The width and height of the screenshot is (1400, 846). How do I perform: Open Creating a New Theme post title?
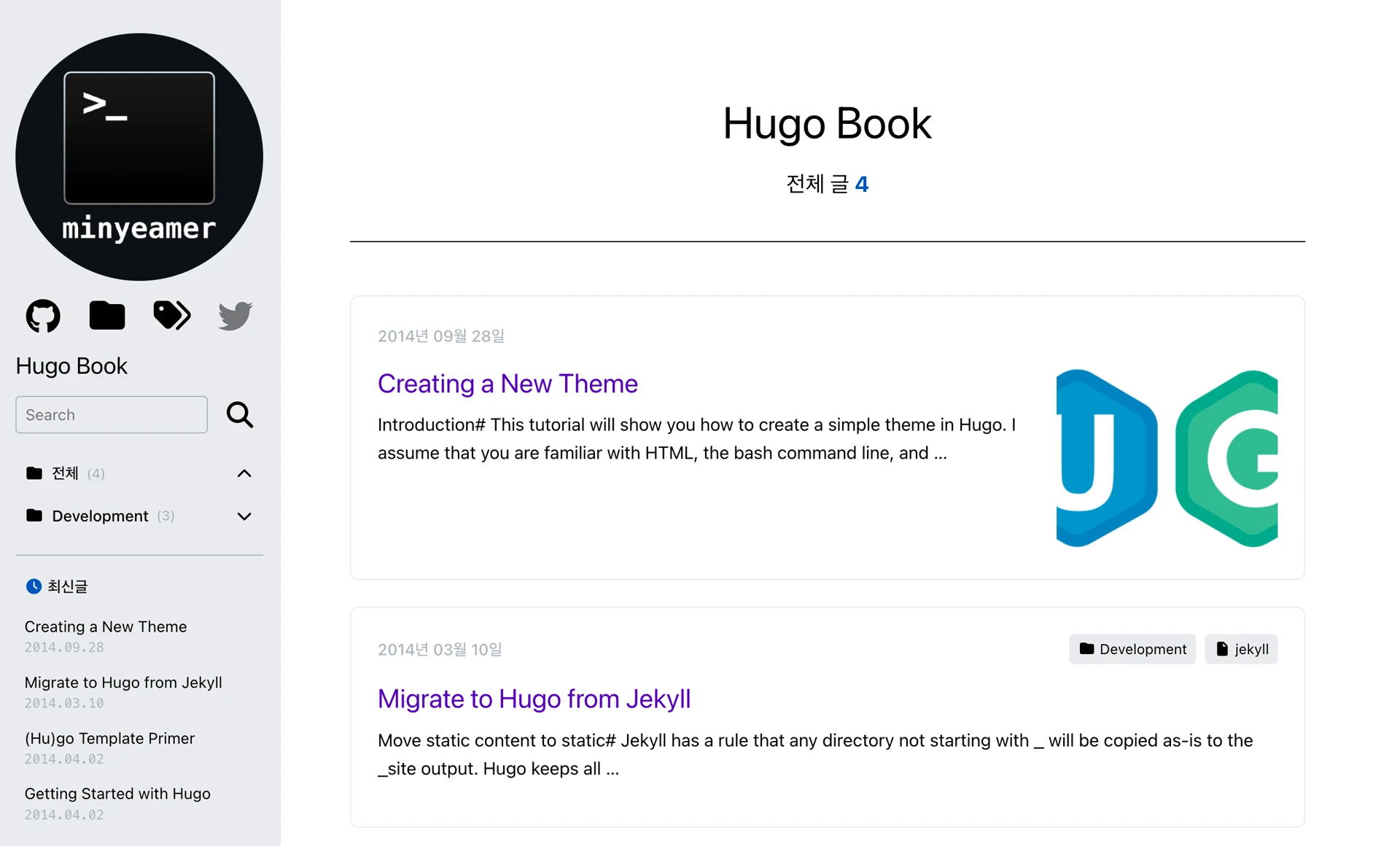pyautogui.click(x=507, y=384)
